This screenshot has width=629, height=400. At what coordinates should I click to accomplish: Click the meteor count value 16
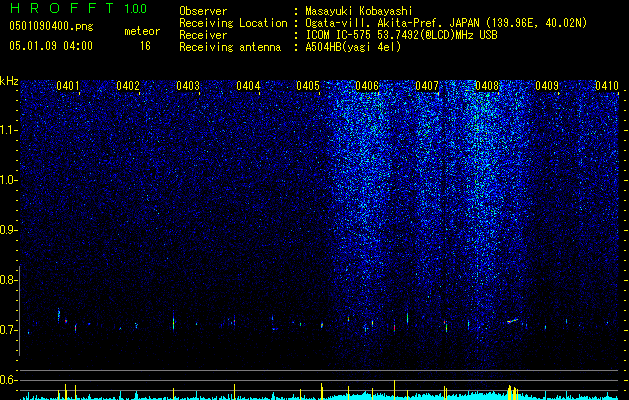(x=145, y=46)
